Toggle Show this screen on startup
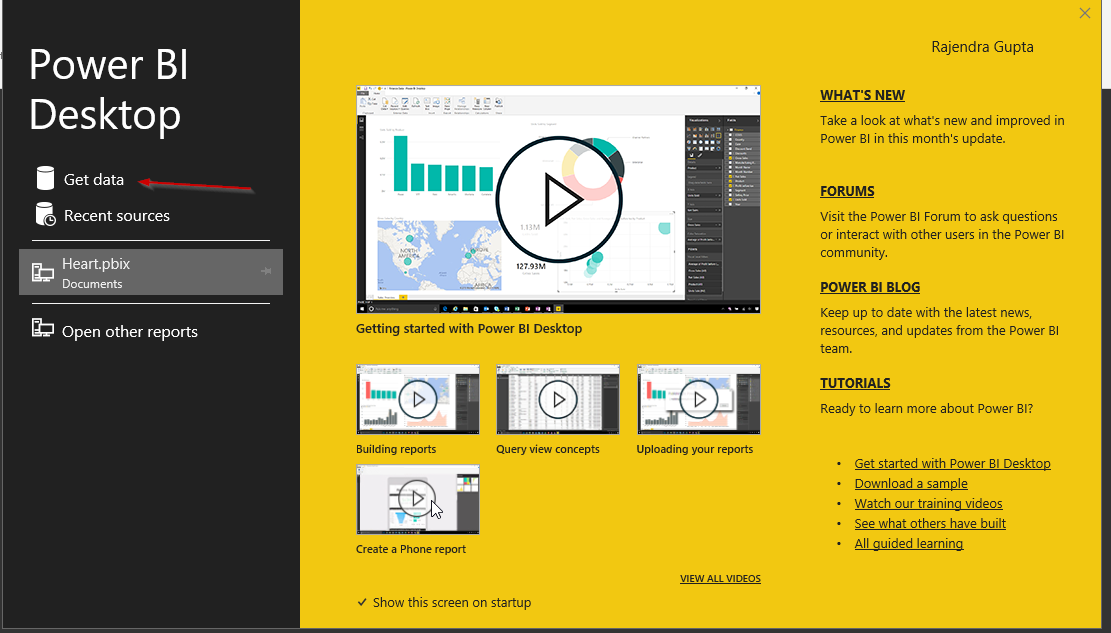Image resolution: width=1111 pixels, height=633 pixels. point(363,602)
